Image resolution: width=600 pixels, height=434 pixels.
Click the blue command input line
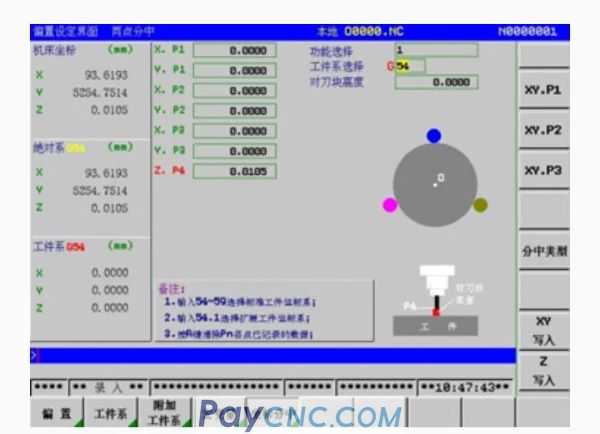coord(270,355)
